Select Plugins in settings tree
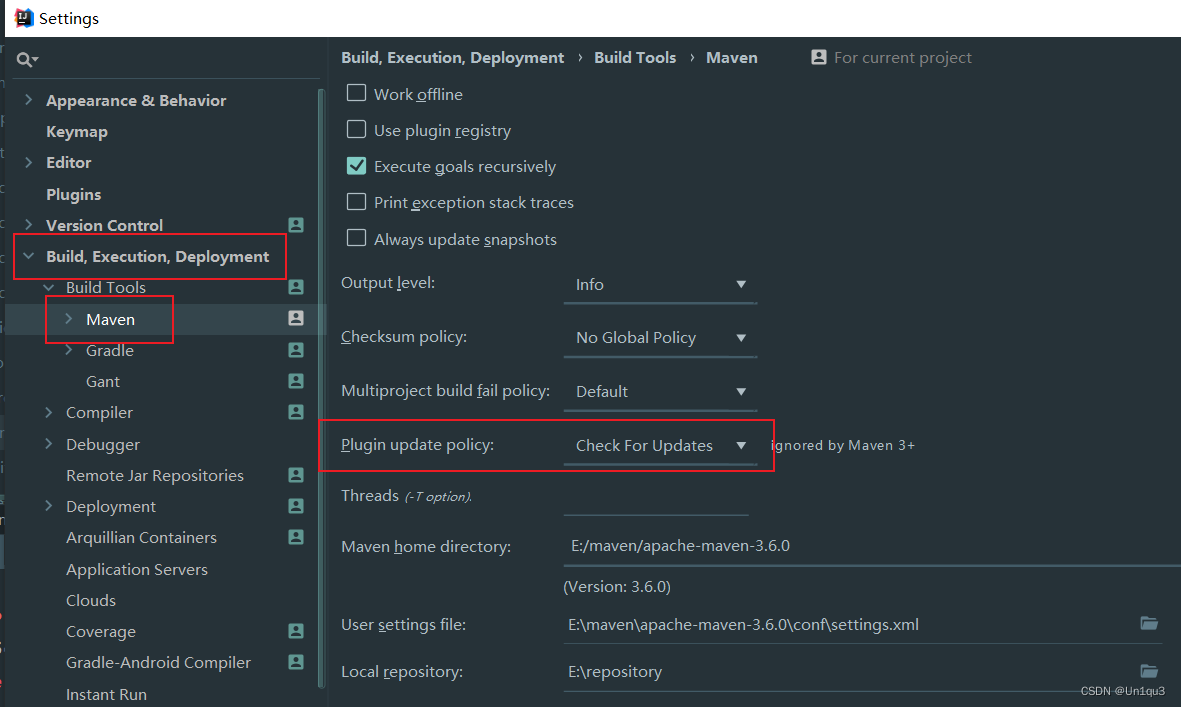This screenshot has width=1181, height=707. coord(74,194)
